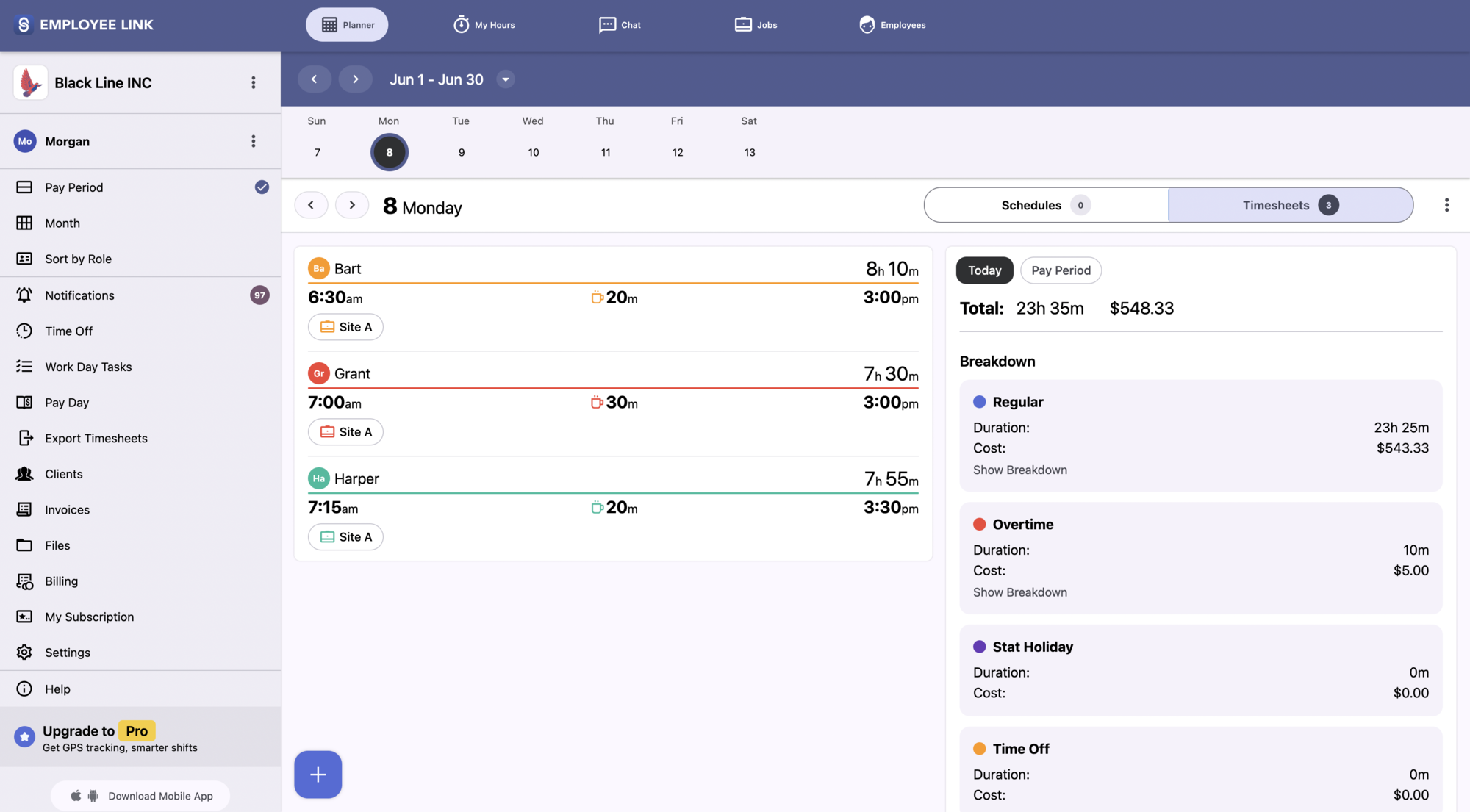Image resolution: width=1470 pixels, height=812 pixels.
Task: Select Tuesday 9 in the week strip
Action: point(462,152)
